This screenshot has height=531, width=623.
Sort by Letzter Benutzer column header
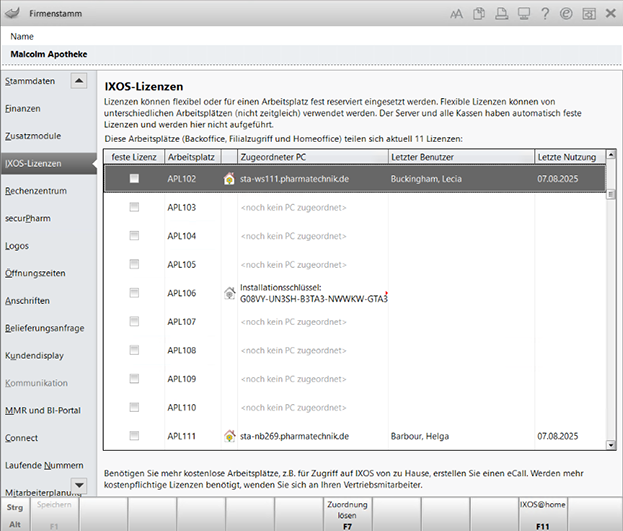[461, 157]
